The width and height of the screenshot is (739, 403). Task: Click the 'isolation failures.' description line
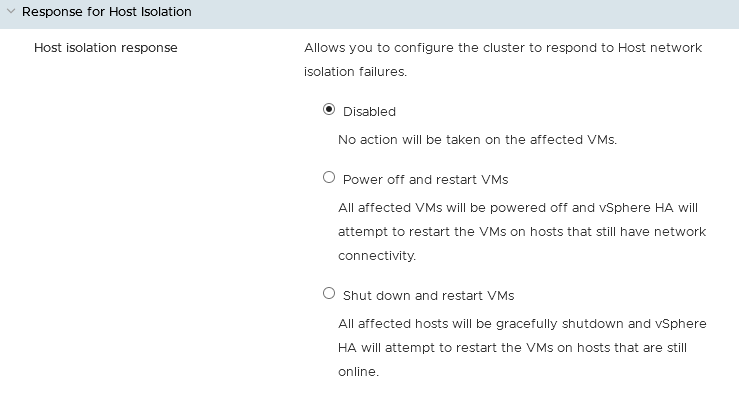pyautogui.click(x=355, y=72)
